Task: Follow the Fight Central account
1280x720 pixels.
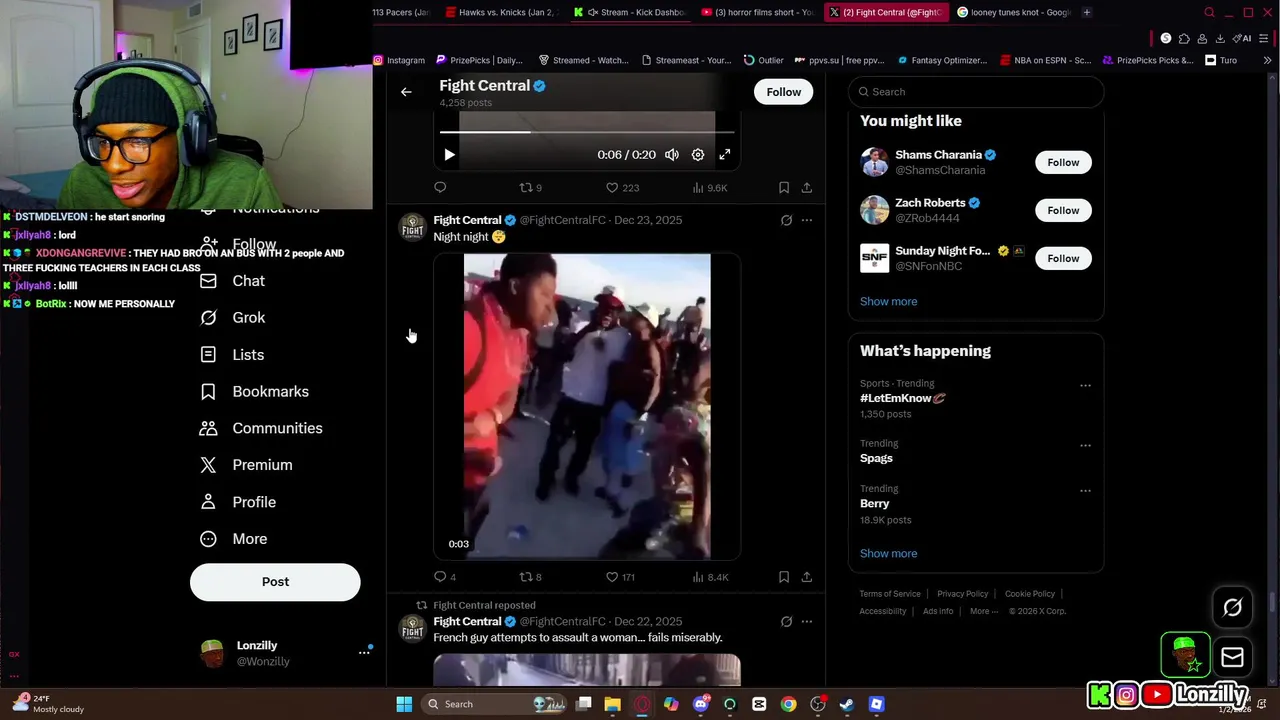Action: point(784,92)
